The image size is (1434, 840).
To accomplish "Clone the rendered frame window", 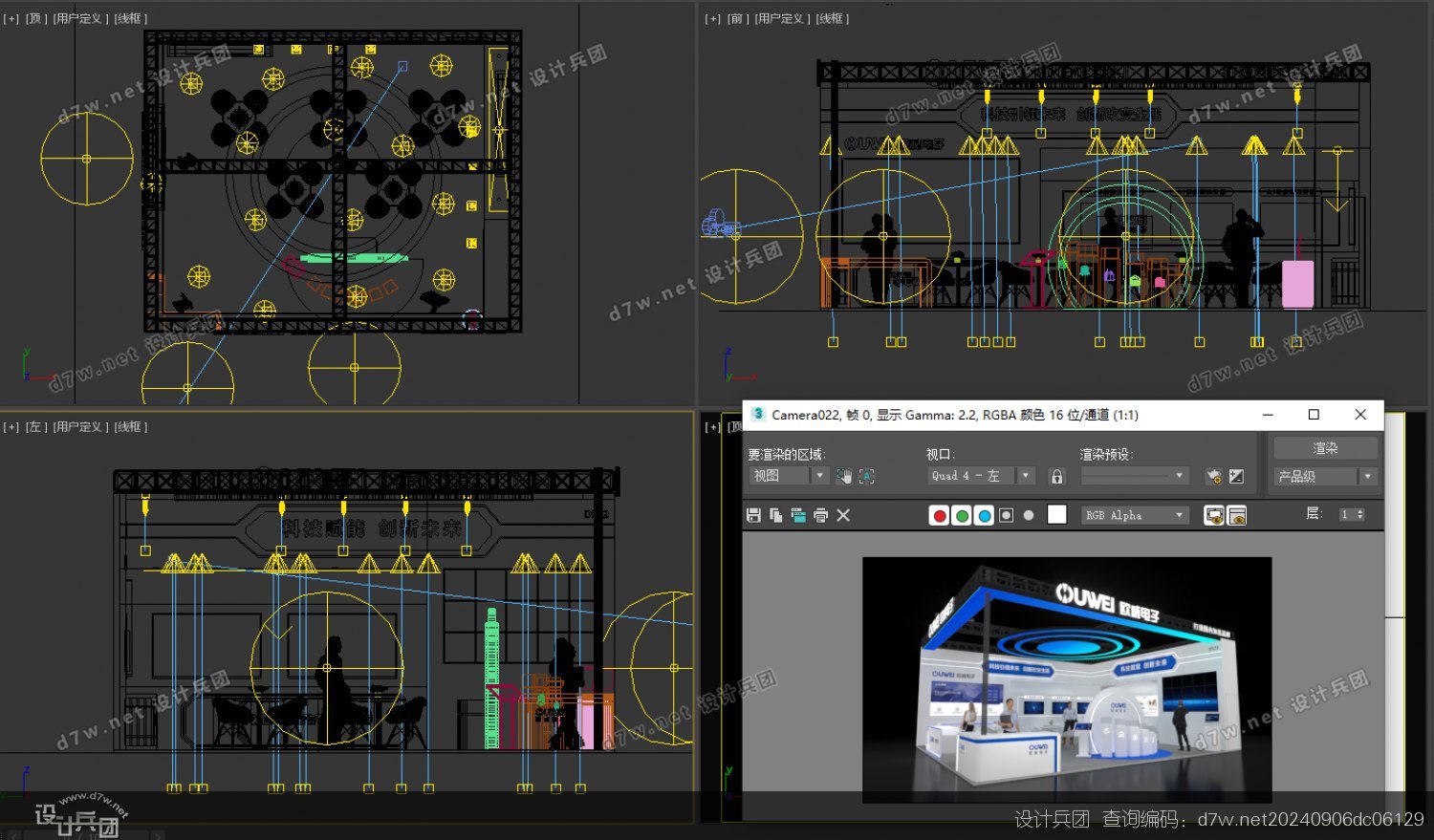I will tap(798, 515).
